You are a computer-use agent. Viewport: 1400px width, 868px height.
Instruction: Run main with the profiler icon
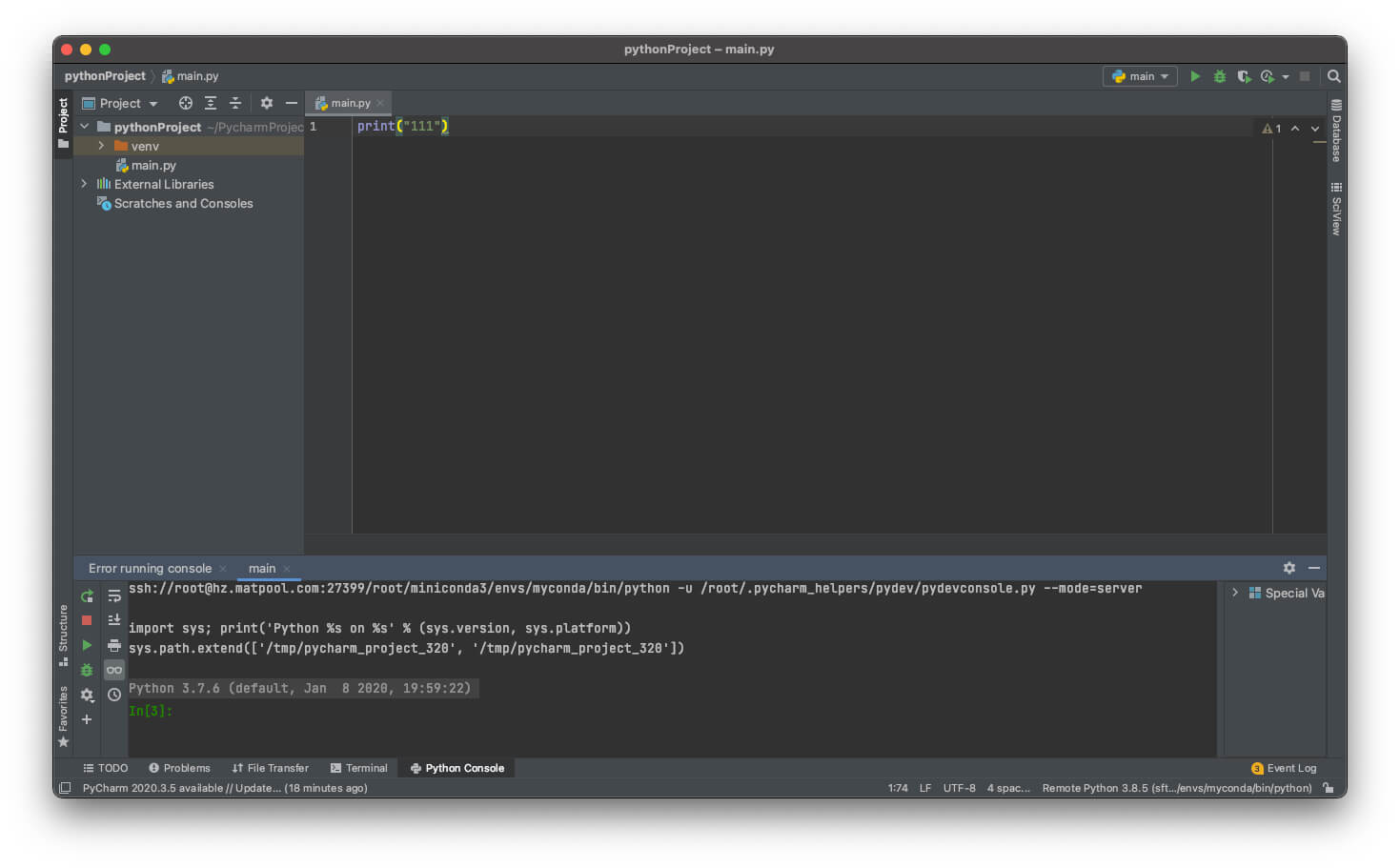pos(1268,76)
